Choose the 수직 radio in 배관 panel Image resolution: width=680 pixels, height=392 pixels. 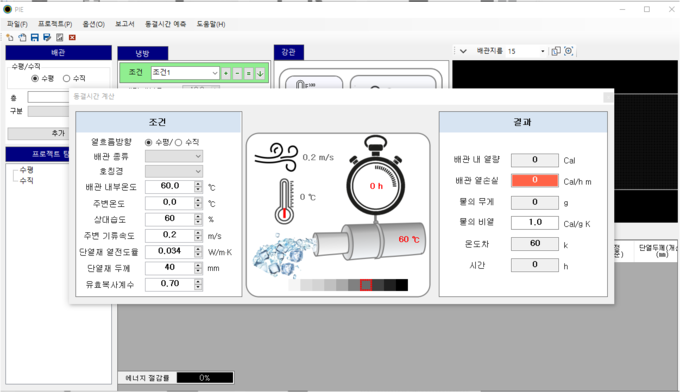pyautogui.click(x=66, y=78)
